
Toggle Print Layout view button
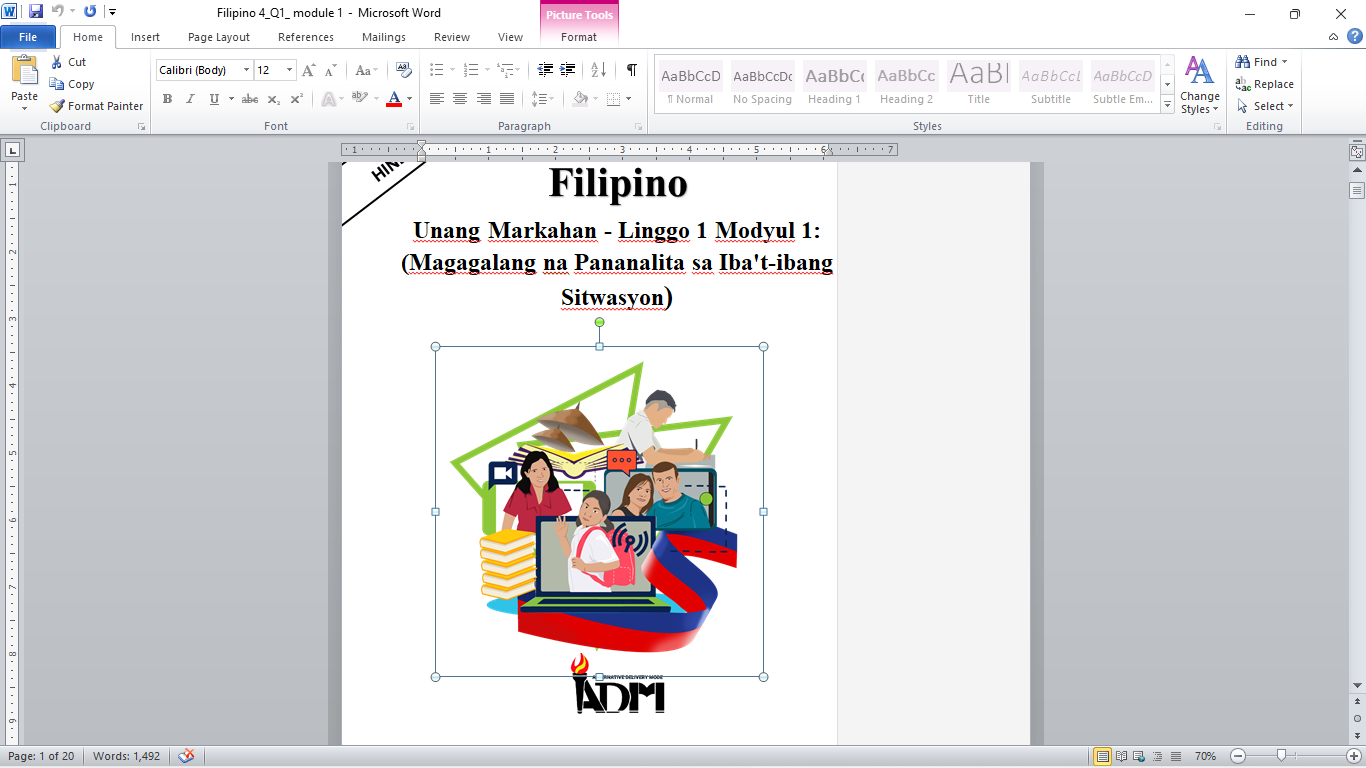(x=1103, y=756)
